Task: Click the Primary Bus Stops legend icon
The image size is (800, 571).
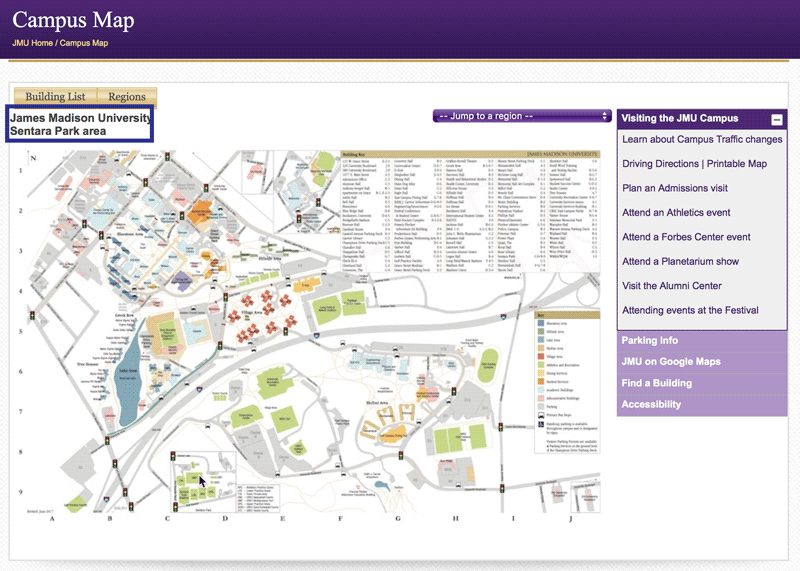Action: [541, 415]
